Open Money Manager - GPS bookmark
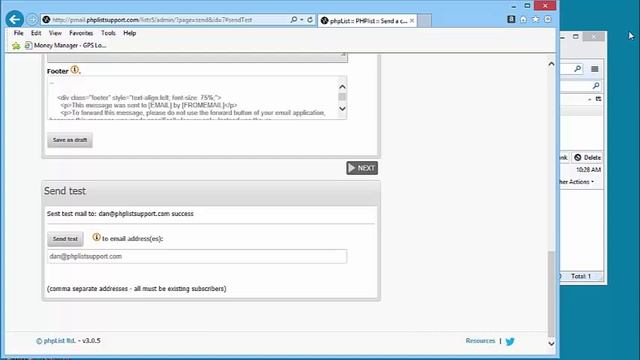640x360 pixels. pos(66,45)
